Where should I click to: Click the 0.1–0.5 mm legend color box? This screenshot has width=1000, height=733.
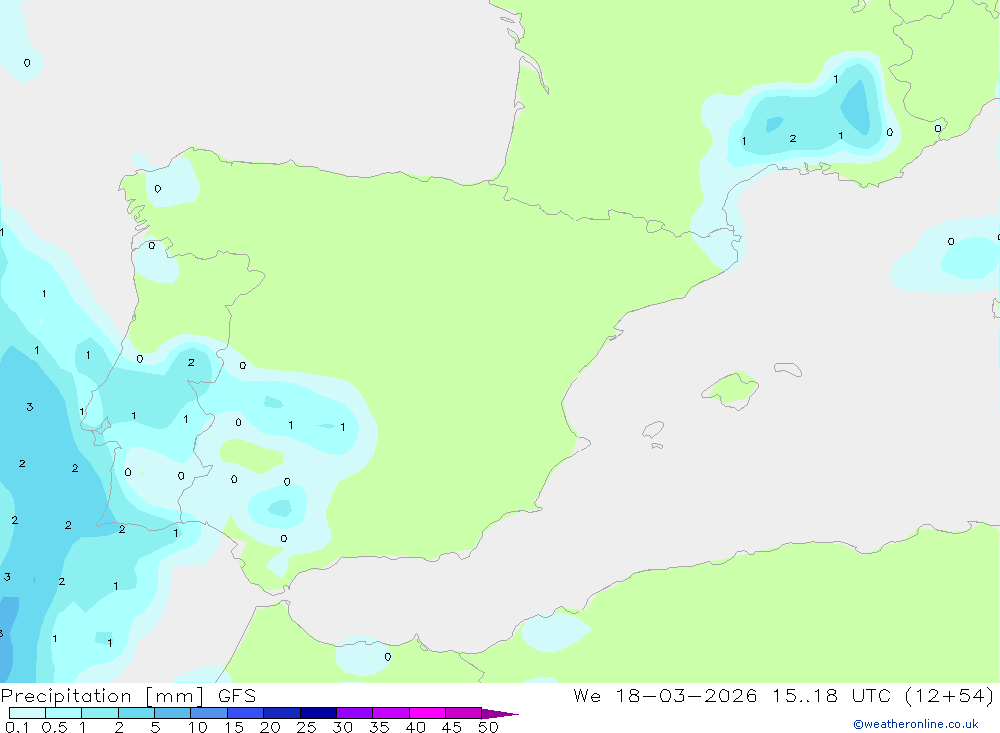(x=27, y=713)
